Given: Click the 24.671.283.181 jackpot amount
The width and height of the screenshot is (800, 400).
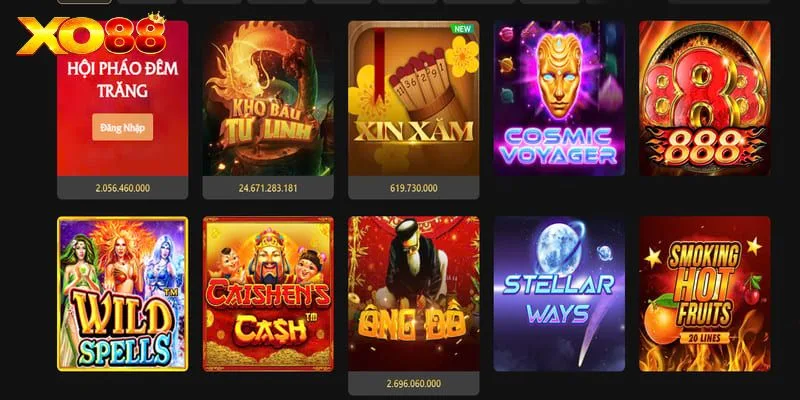Looking at the screenshot, I should [268, 188].
